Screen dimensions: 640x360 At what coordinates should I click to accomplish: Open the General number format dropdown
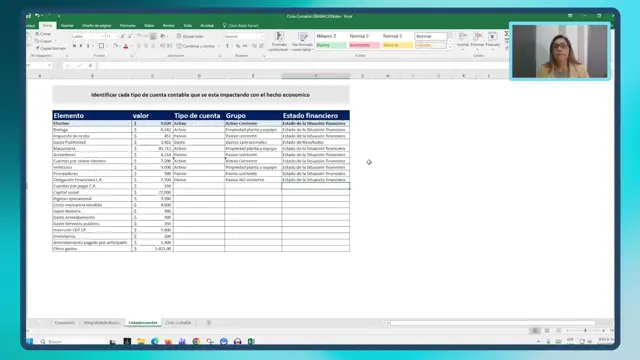click(x=262, y=36)
